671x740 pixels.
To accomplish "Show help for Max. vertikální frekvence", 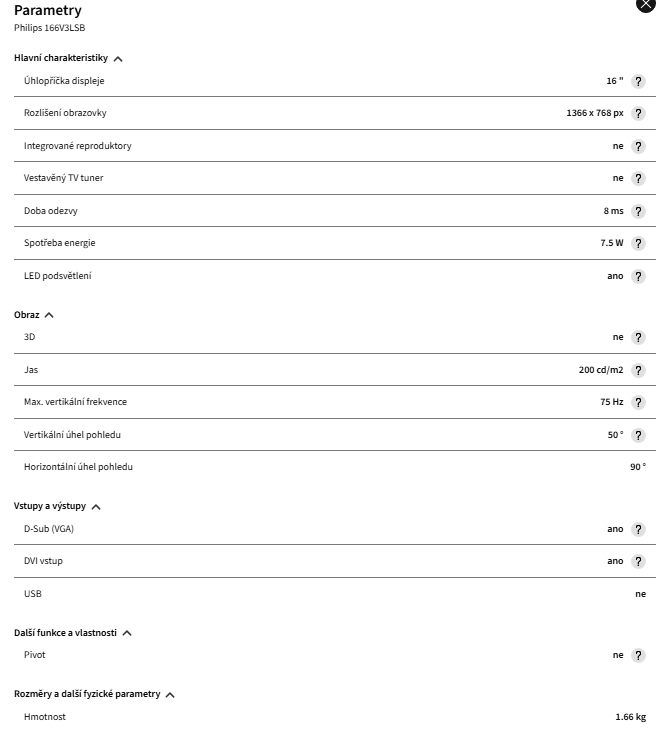I will point(639,402).
